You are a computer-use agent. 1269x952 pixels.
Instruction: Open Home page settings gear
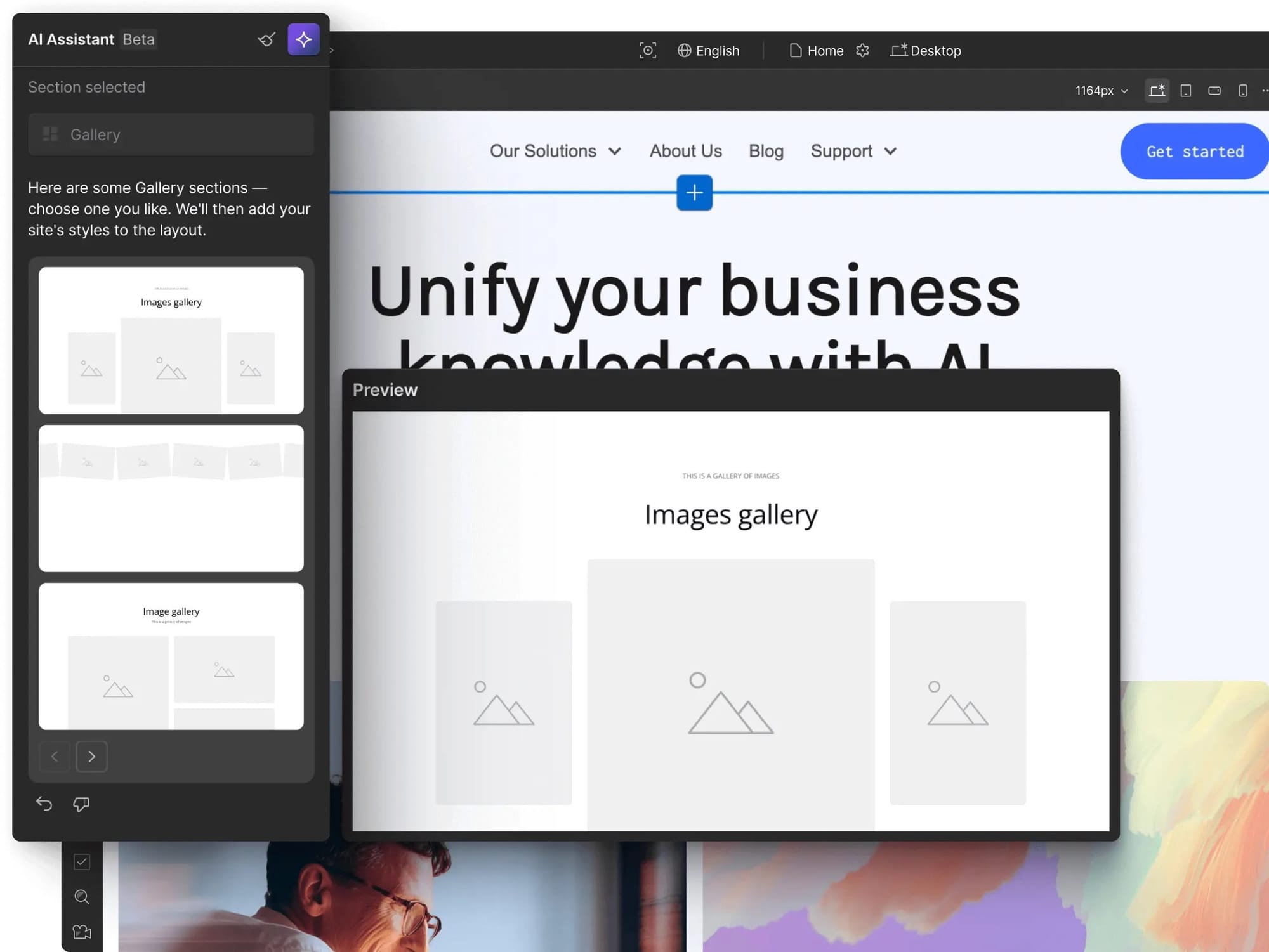point(862,51)
